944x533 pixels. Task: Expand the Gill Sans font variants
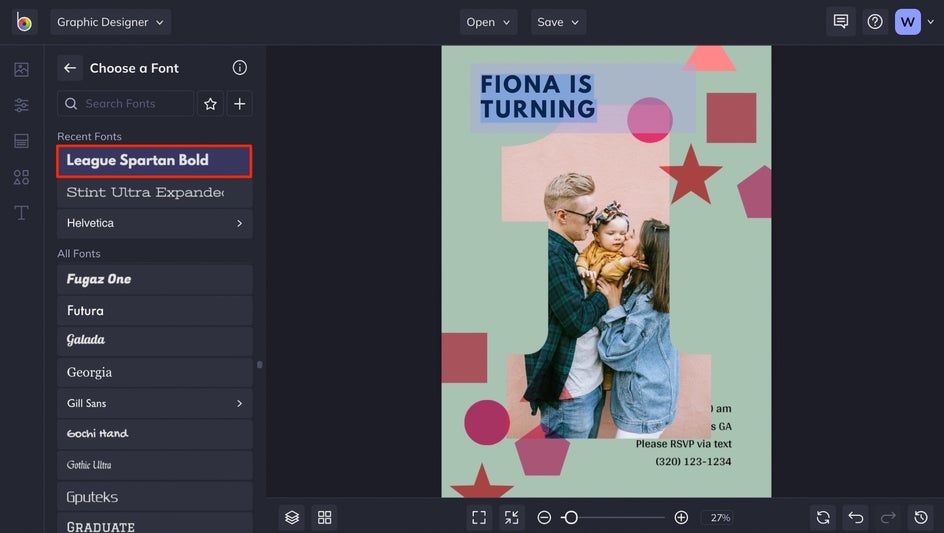[x=239, y=403]
